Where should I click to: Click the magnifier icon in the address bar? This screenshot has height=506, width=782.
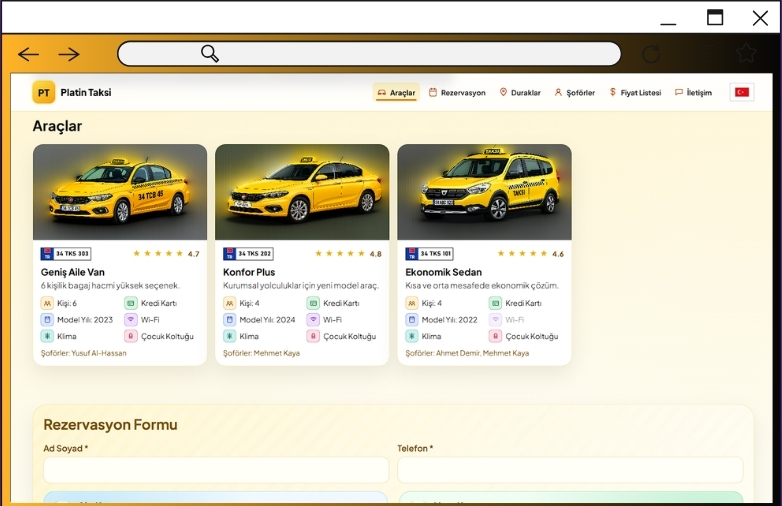(x=209, y=54)
